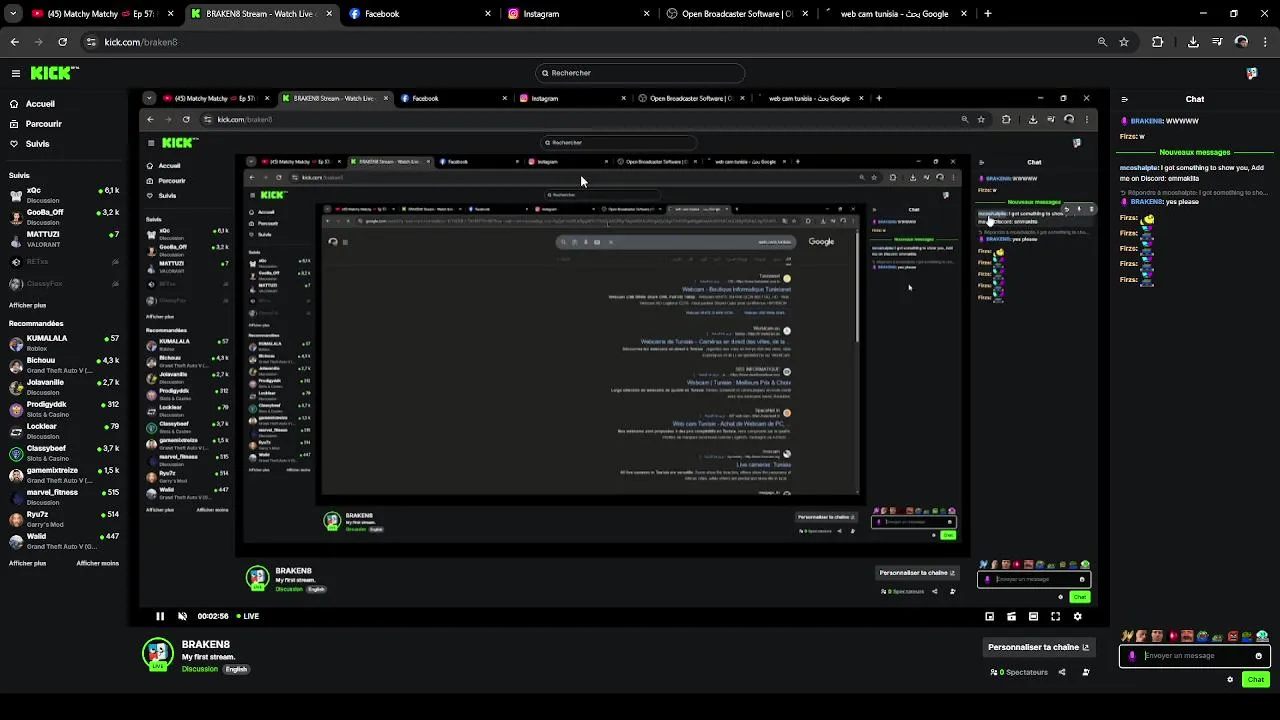Unmute the stream with the speaker icon
The width and height of the screenshot is (1280, 720).
[182, 616]
